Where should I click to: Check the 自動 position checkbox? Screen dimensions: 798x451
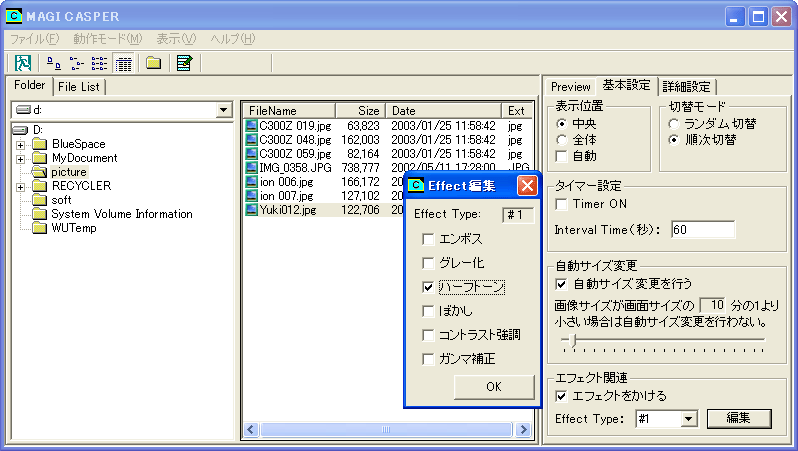[x=561, y=156]
